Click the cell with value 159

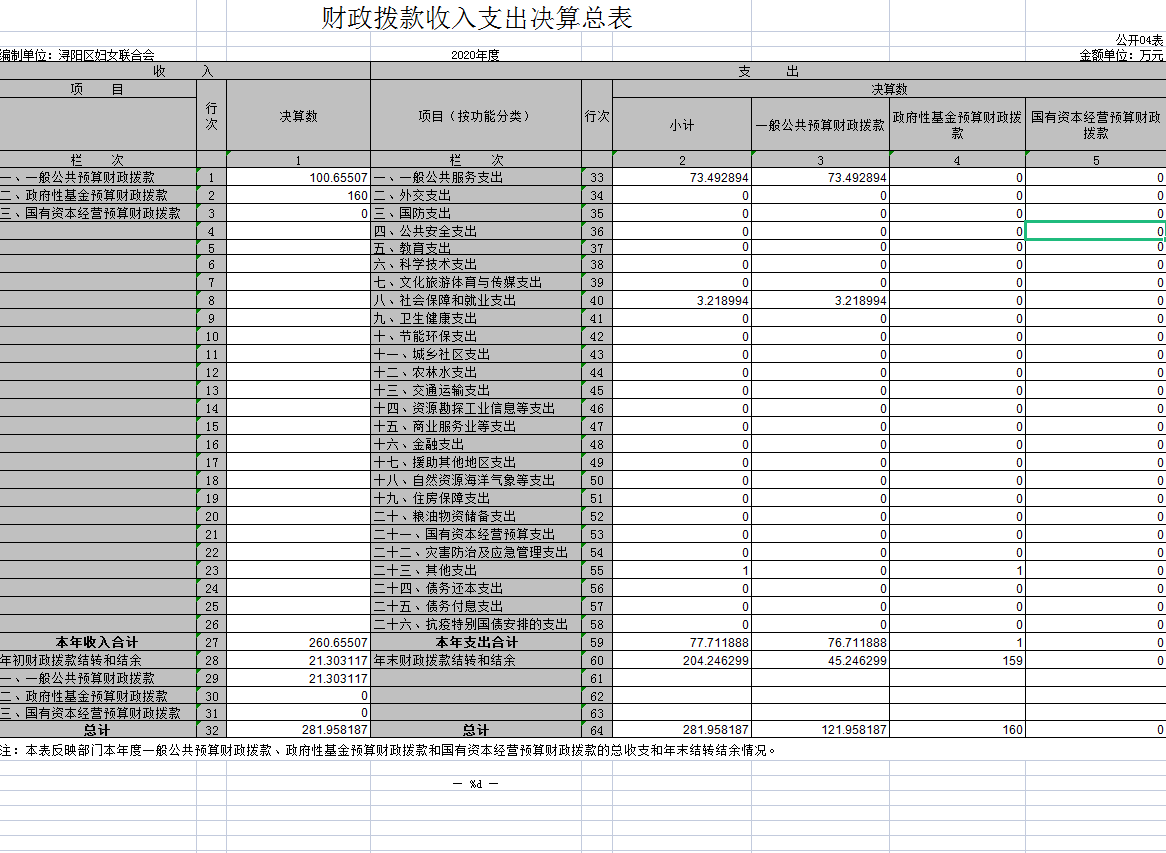click(x=957, y=660)
